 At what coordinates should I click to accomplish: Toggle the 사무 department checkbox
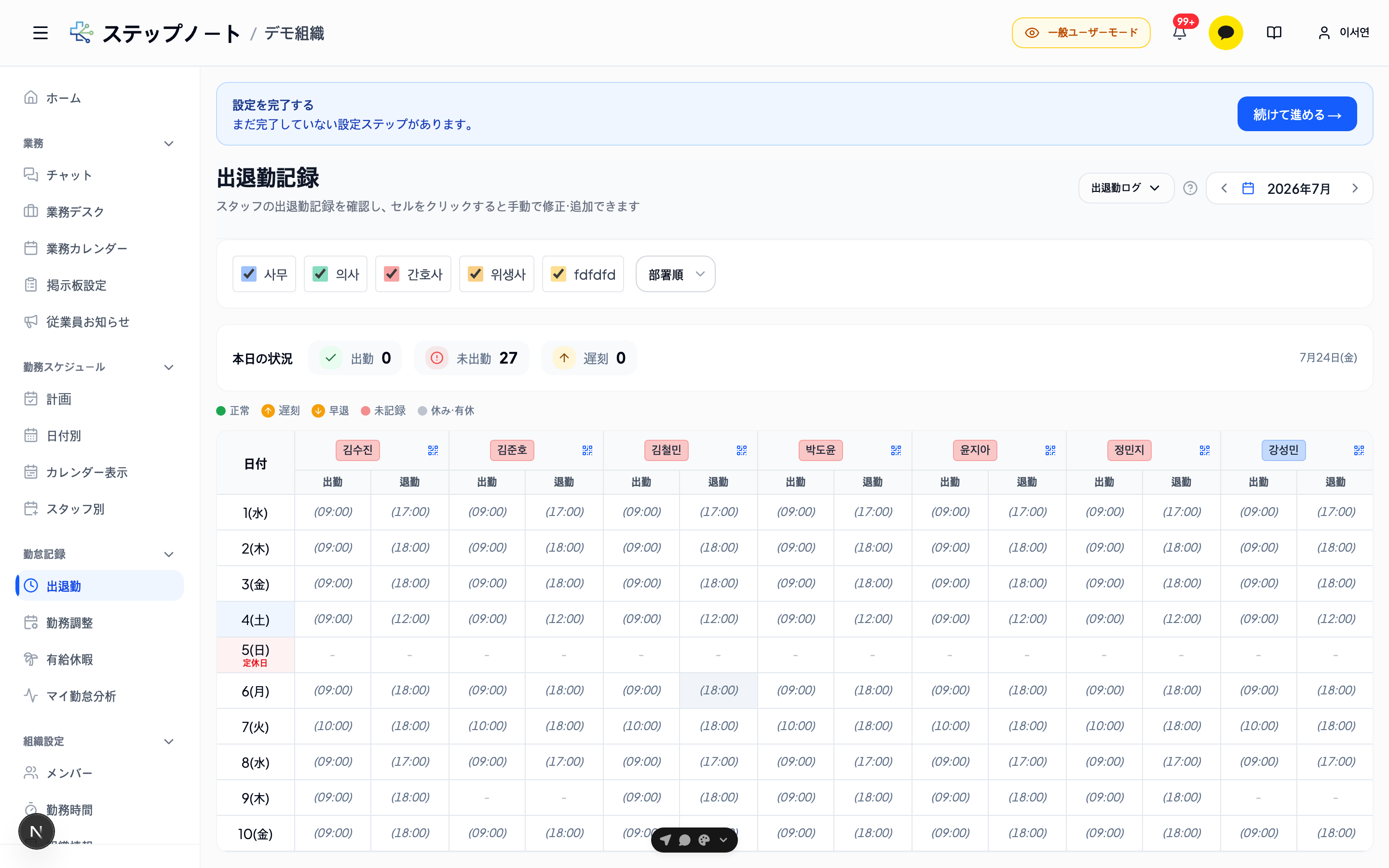click(248, 274)
